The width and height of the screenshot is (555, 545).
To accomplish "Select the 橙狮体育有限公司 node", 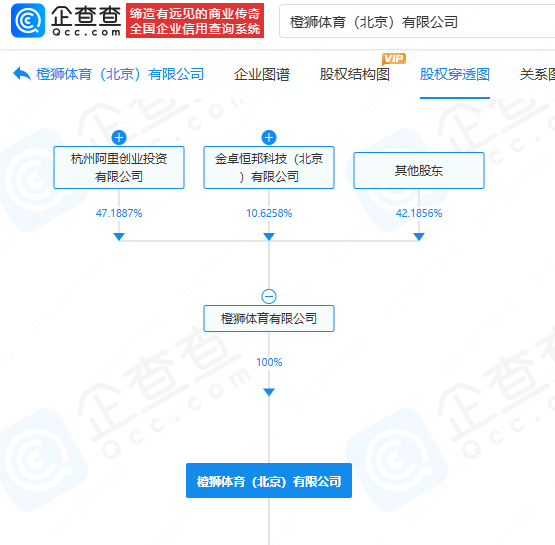I will [269, 319].
